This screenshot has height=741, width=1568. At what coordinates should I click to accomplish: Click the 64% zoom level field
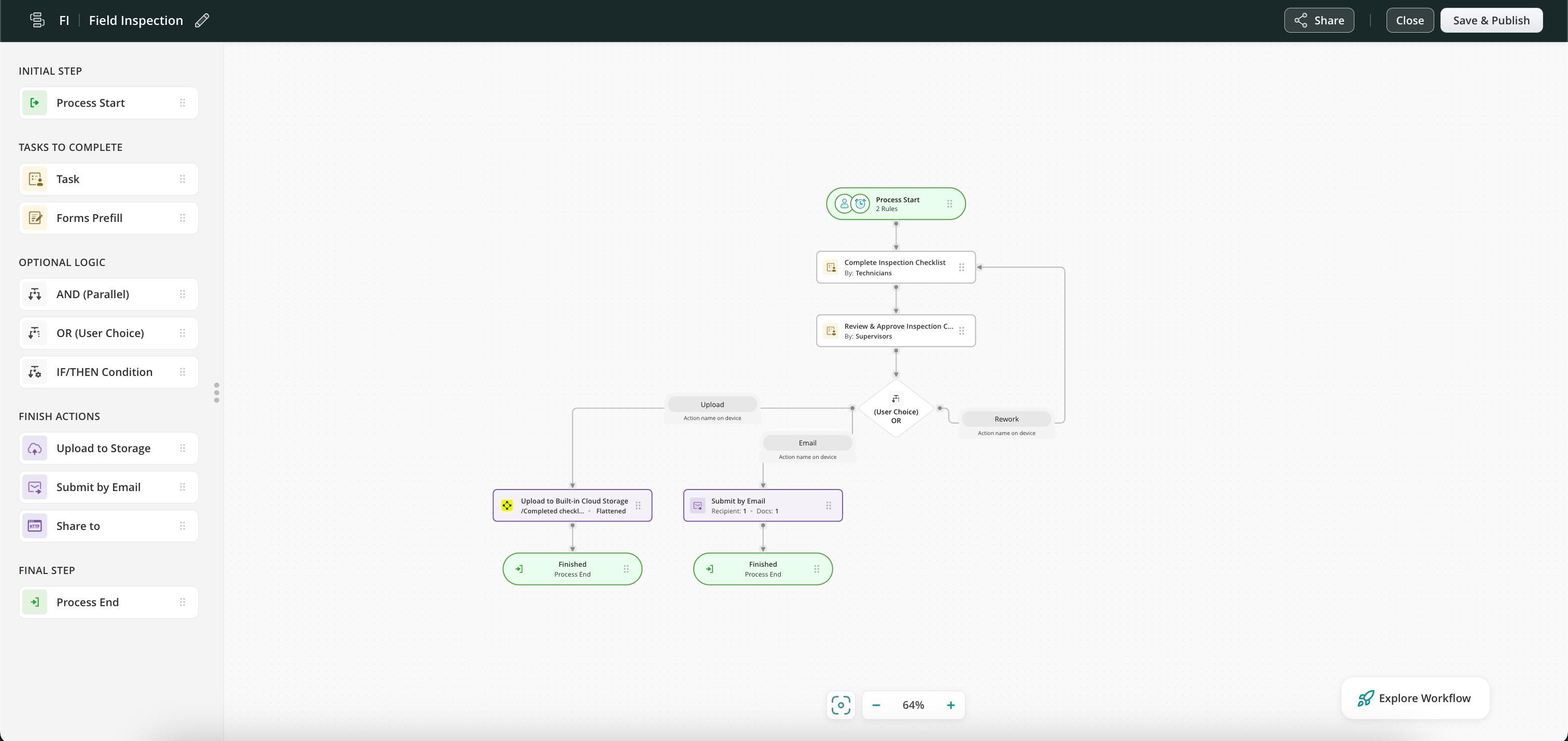pyautogui.click(x=913, y=705)
